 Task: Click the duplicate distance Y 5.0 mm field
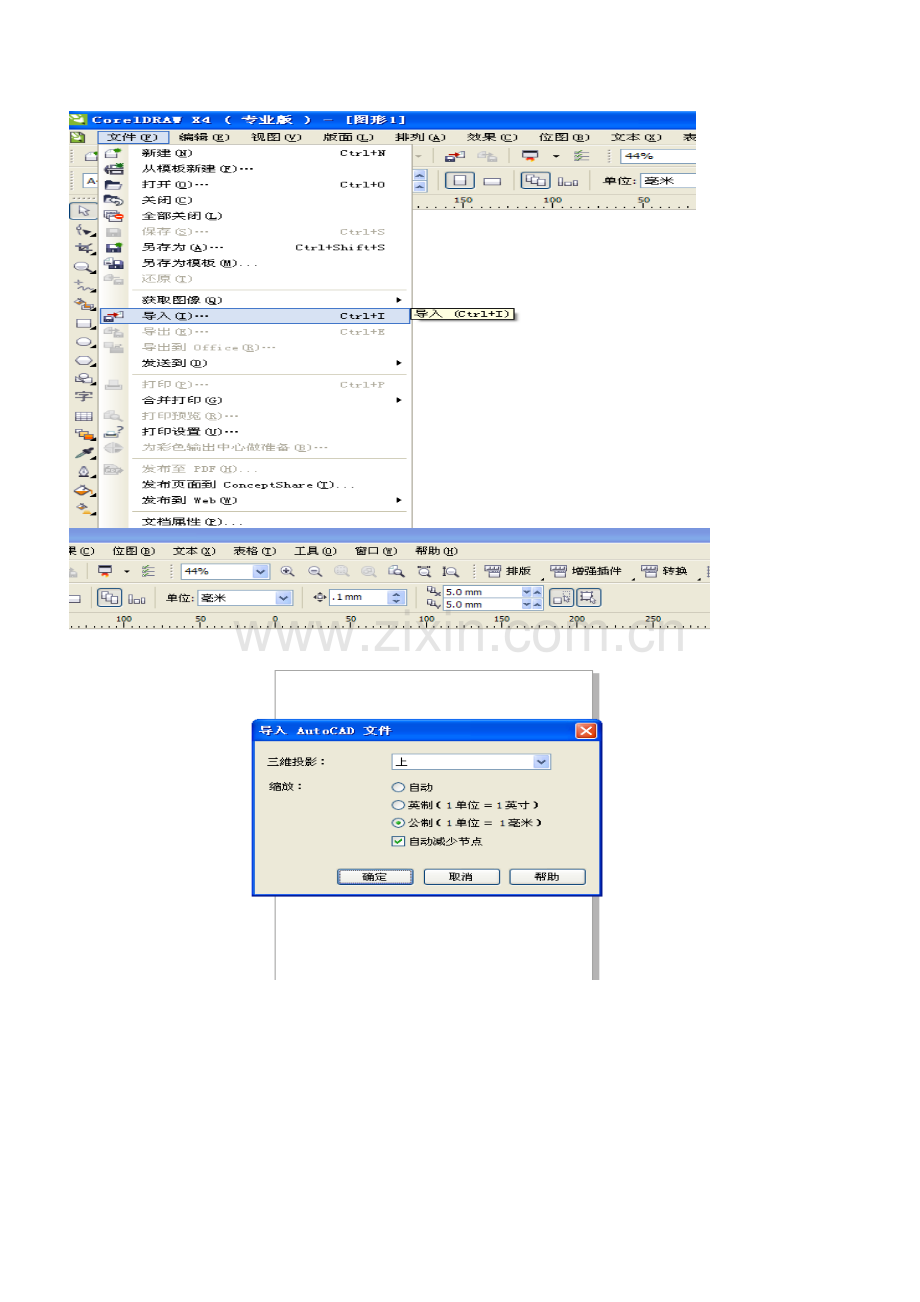click(484, 604)
